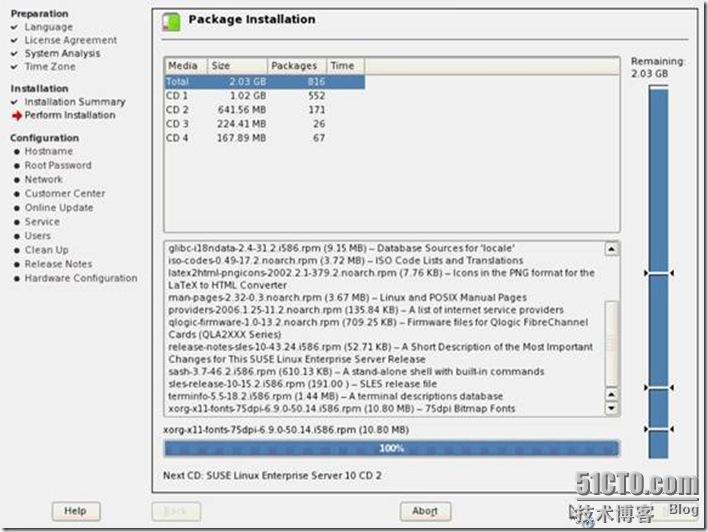Select the CD 3 row
The height and width of the screenshot is (532, 708).
265,124
